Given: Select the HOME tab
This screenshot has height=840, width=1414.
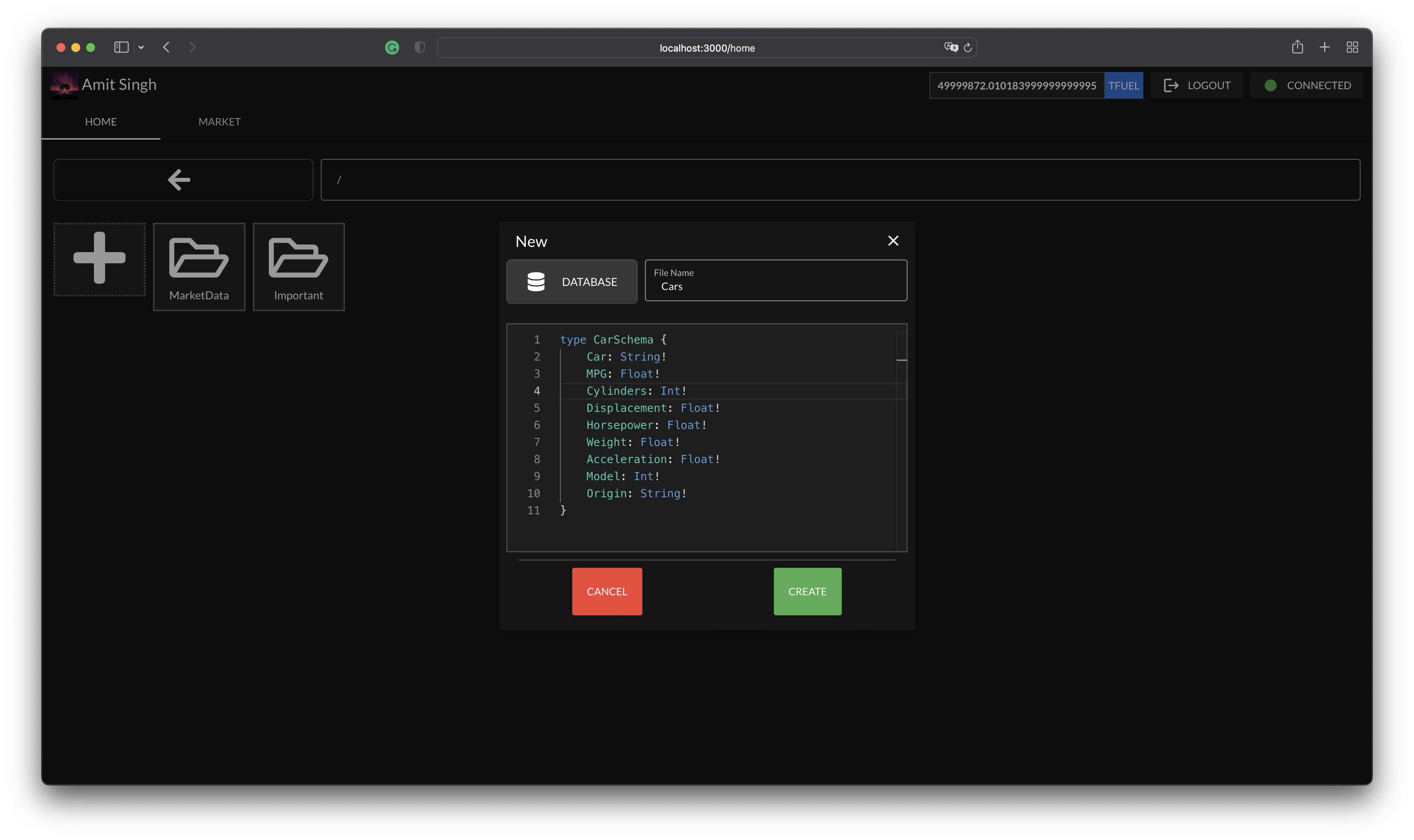Looking at the screenshot, I should coord(101,122).
